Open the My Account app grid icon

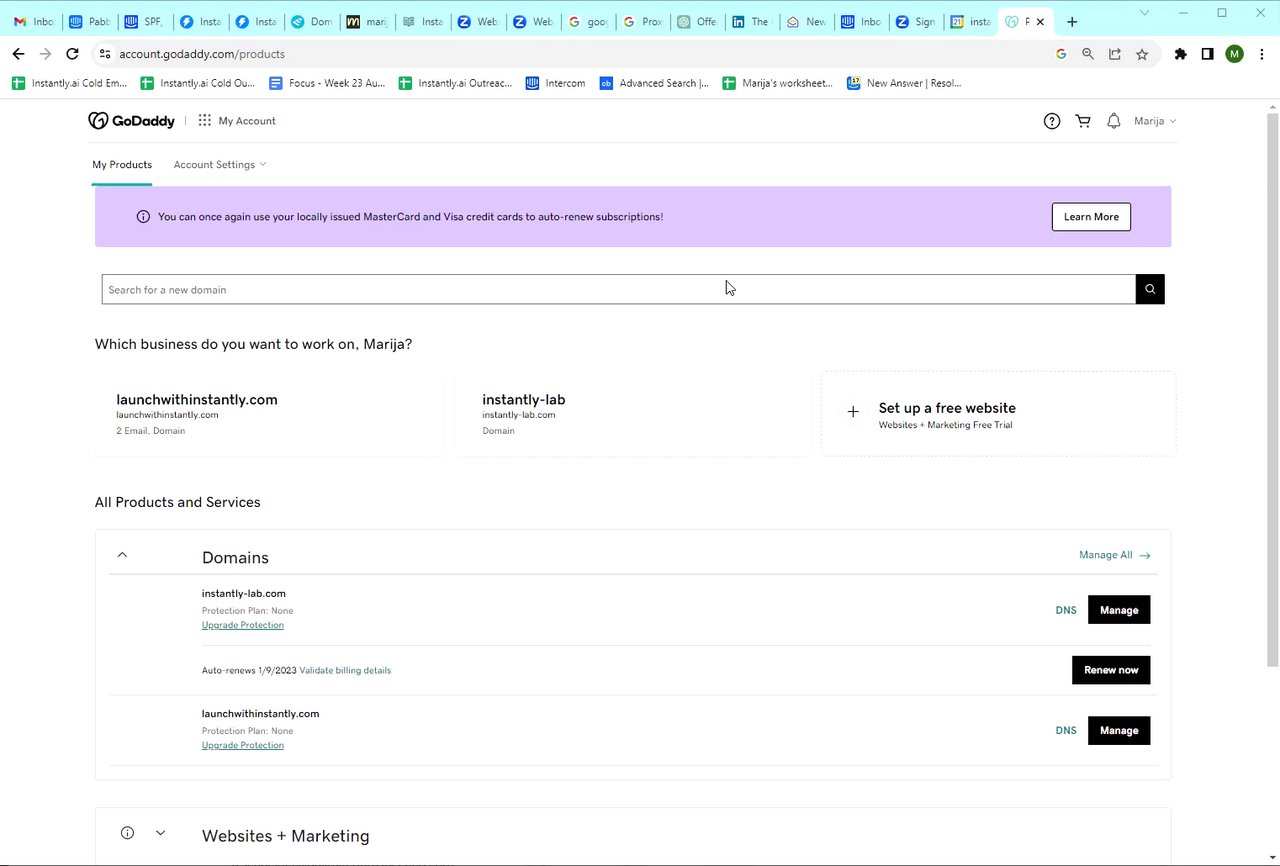click(204, 121)
